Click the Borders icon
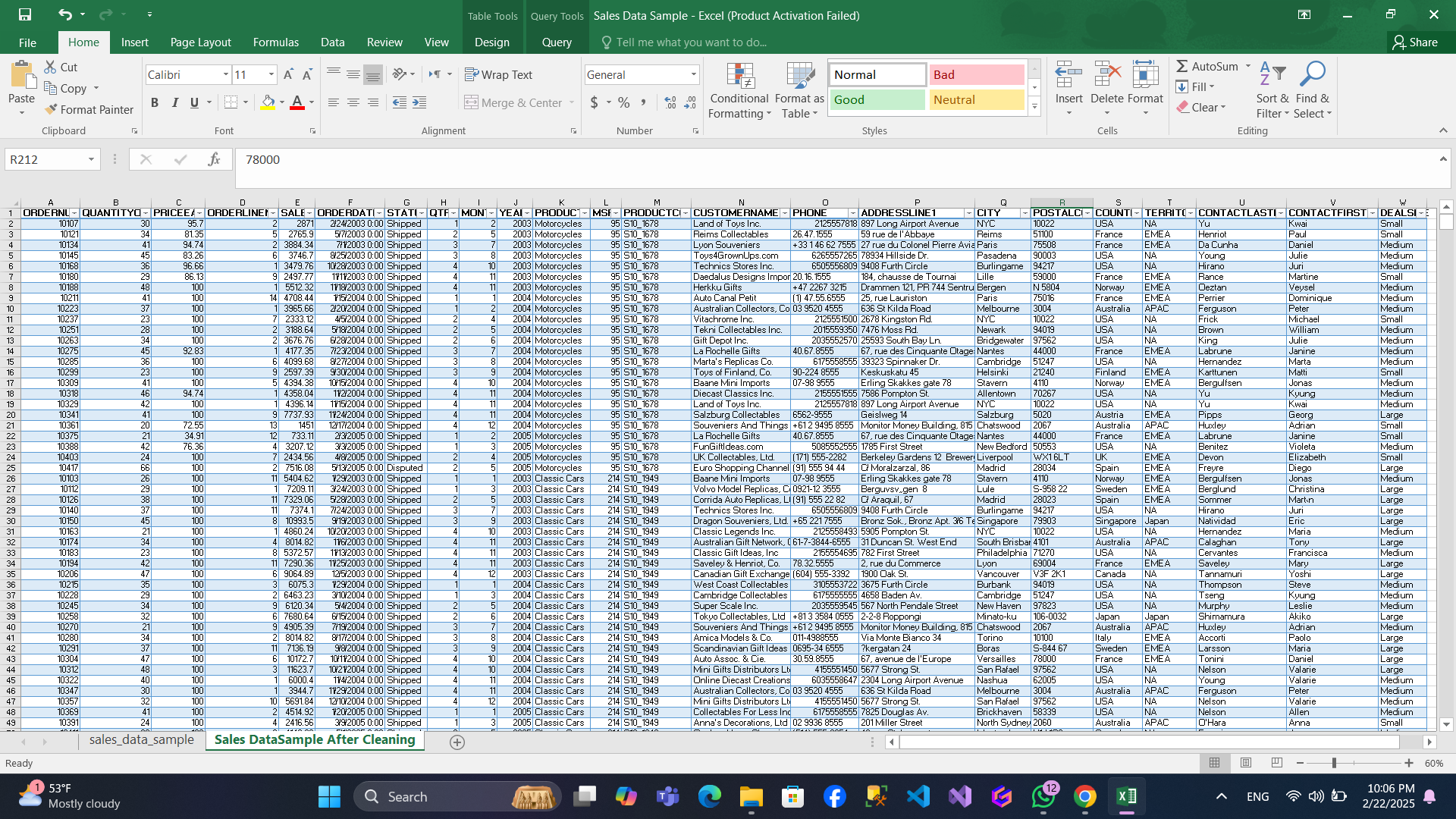This screenshot has height=819, width=1456. click(231, 102)
